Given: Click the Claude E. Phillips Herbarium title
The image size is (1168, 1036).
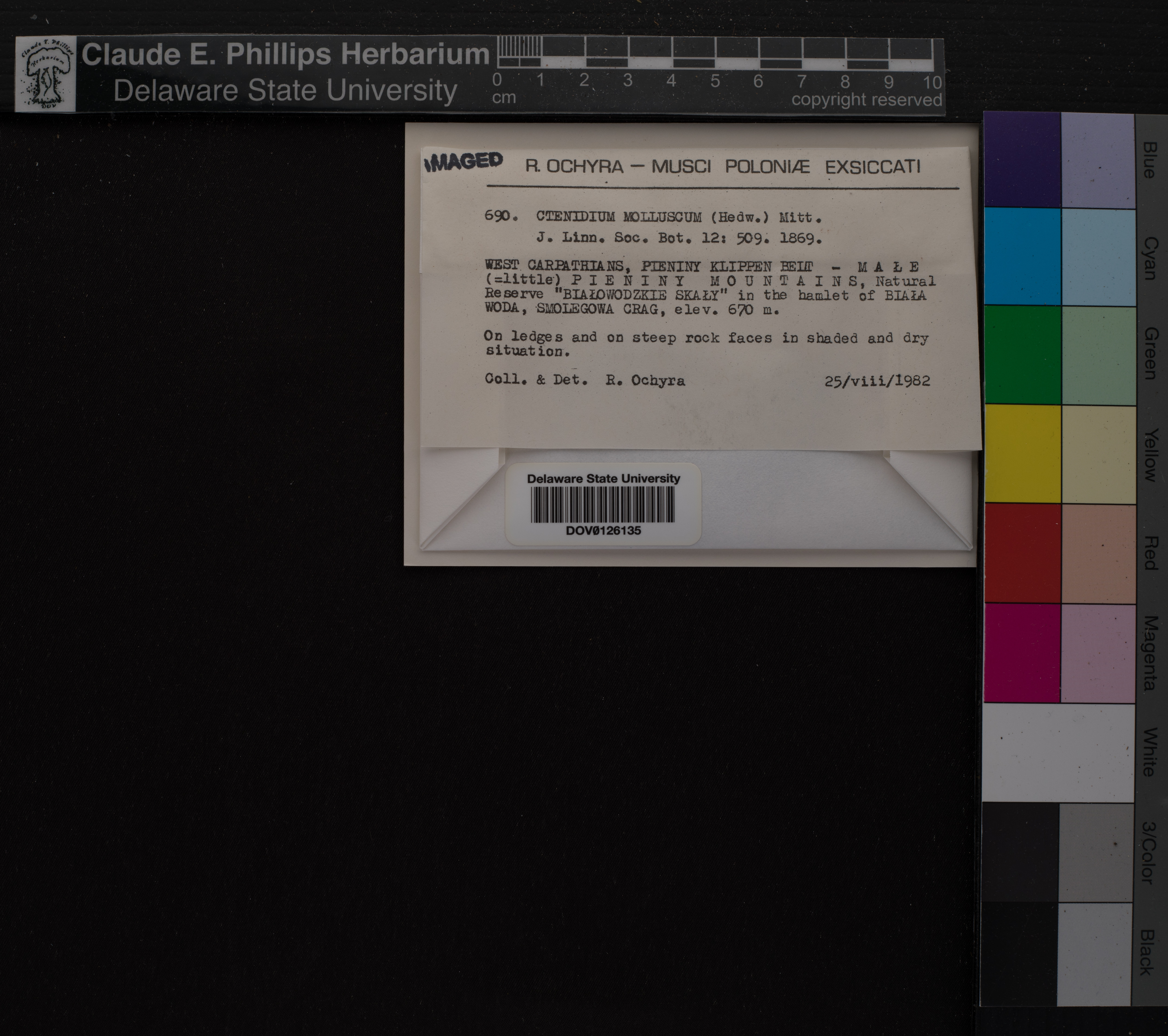Looking at the screenshot, I should (x=285, y=55).
